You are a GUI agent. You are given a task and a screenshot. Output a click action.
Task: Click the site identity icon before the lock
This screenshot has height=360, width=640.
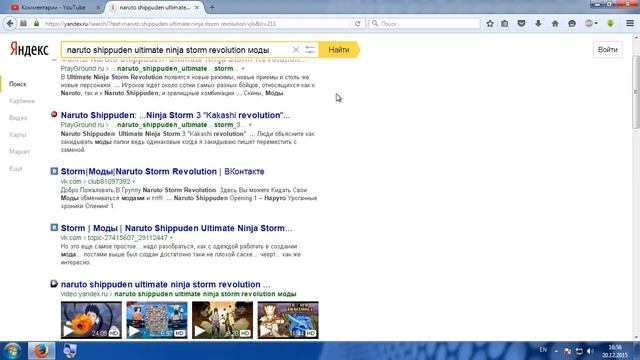click(x=23, y=24)
